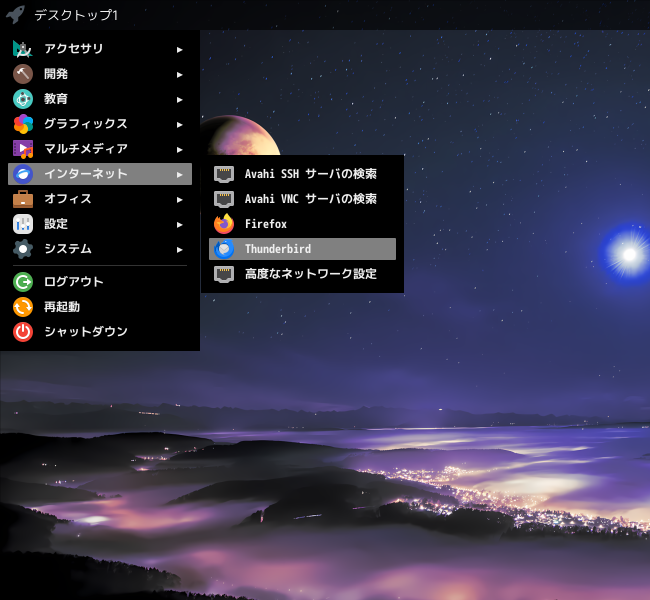
Task: Launch Firefox from the Internet submenu
Action: tap(302, 224)
